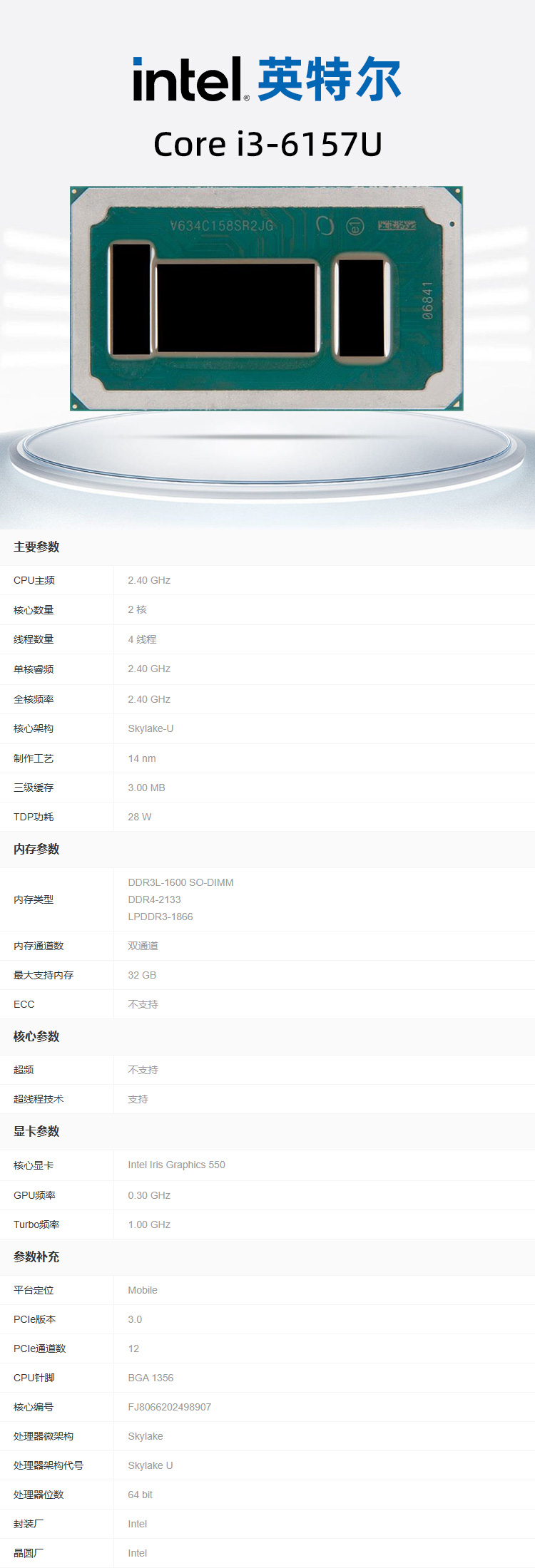The image size is (535, 1568).
Task: Click the 4 线程 value
Action: pos(142,639)
